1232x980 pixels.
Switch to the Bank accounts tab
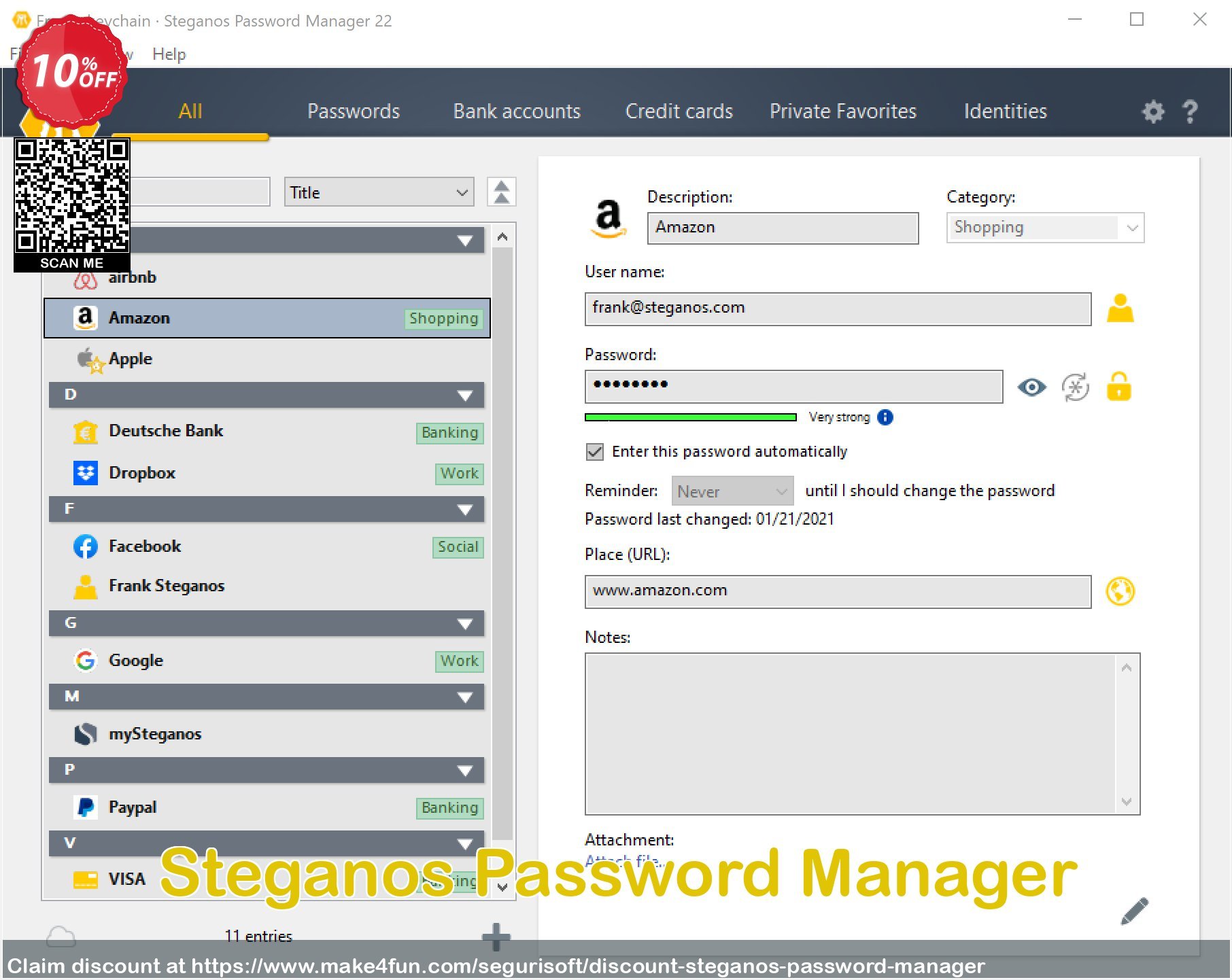click(517, 111)
